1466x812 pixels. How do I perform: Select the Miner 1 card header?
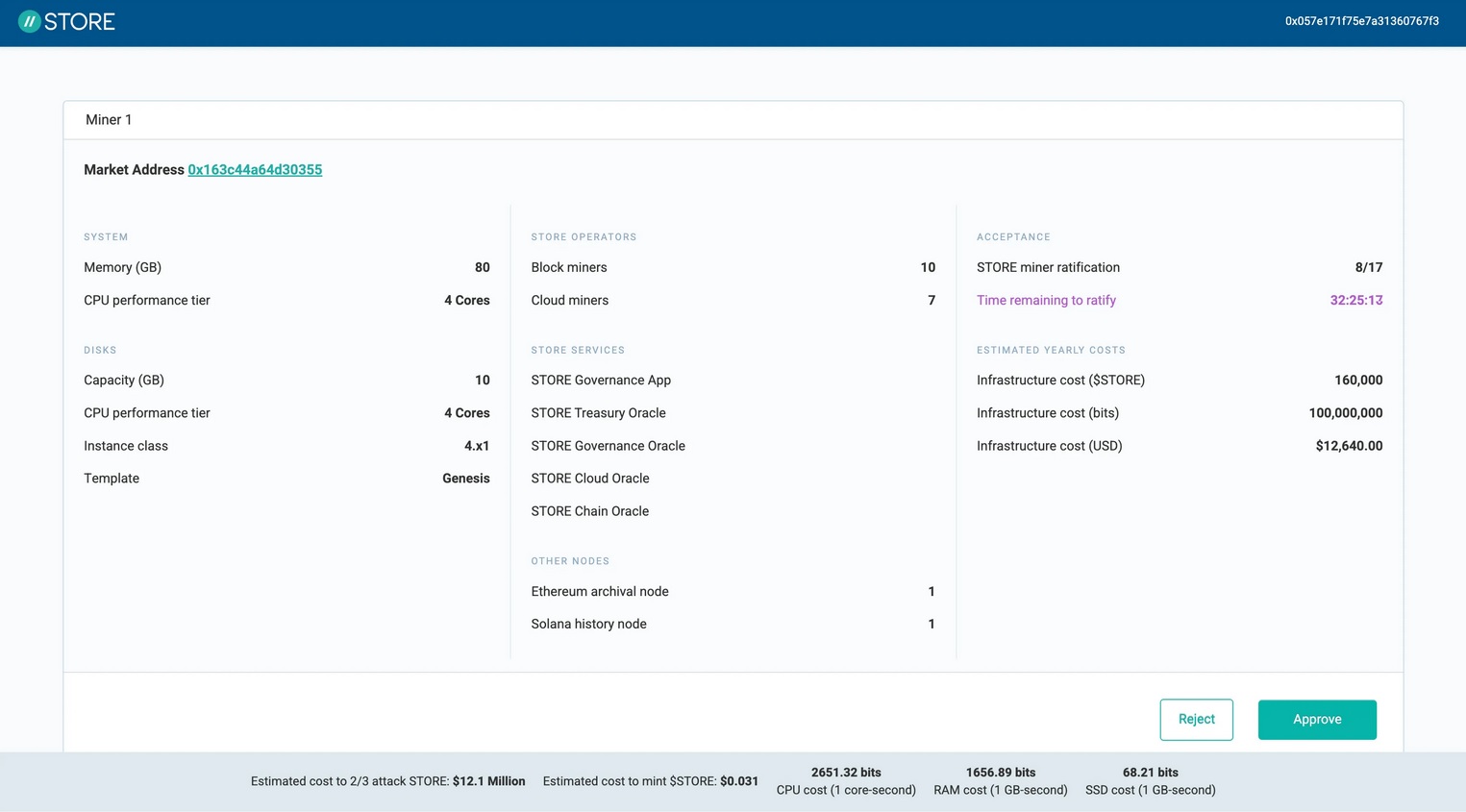(x=733, y=120)
